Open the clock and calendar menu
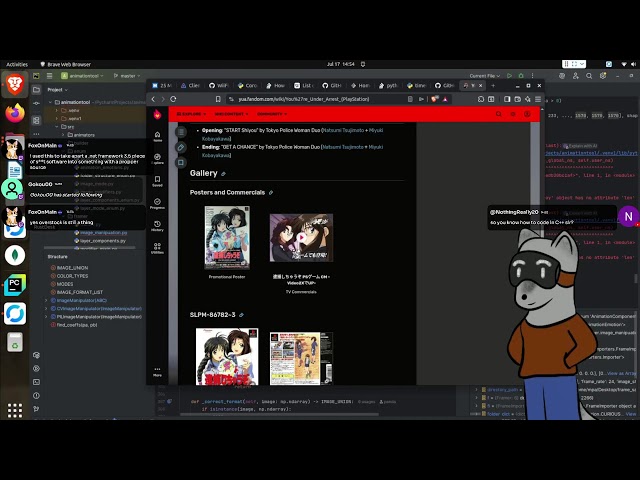Image resolution: width=640 pixels, height=480 pixels. pyautogui.click(x=341, y=64)
